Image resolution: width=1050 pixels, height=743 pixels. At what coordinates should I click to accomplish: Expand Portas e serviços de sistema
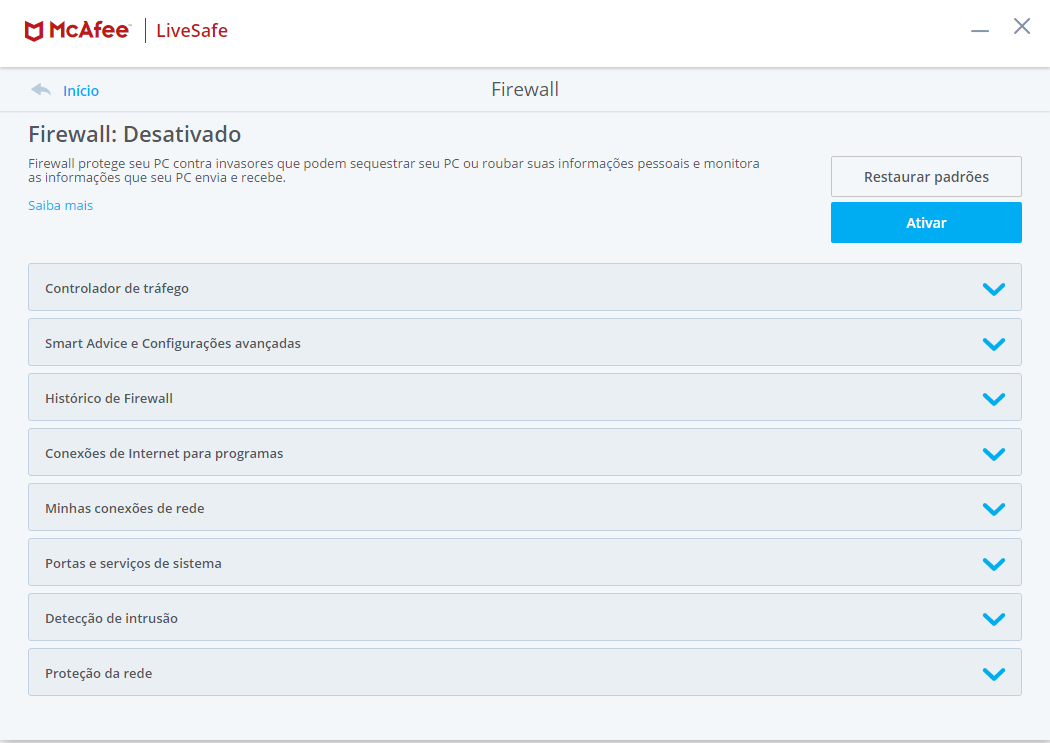[x=525, y=562]
